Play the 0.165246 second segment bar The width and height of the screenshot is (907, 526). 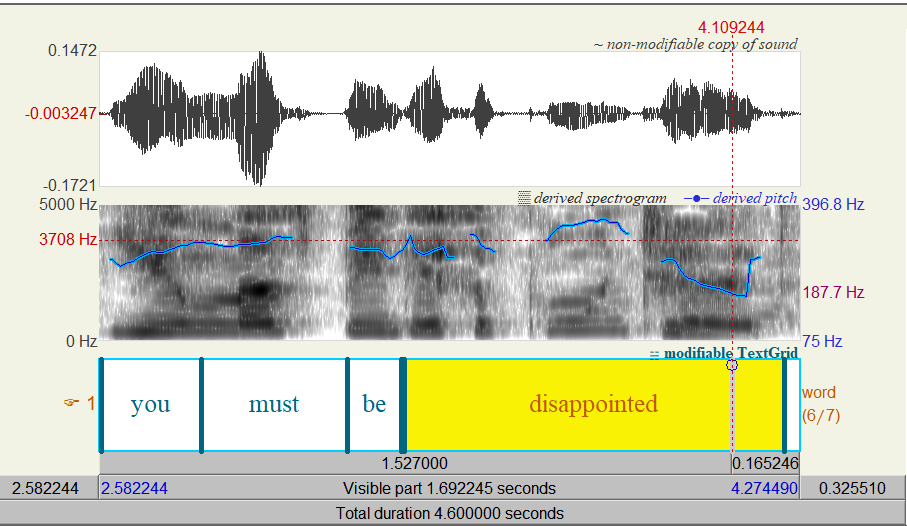coord(765,464)
